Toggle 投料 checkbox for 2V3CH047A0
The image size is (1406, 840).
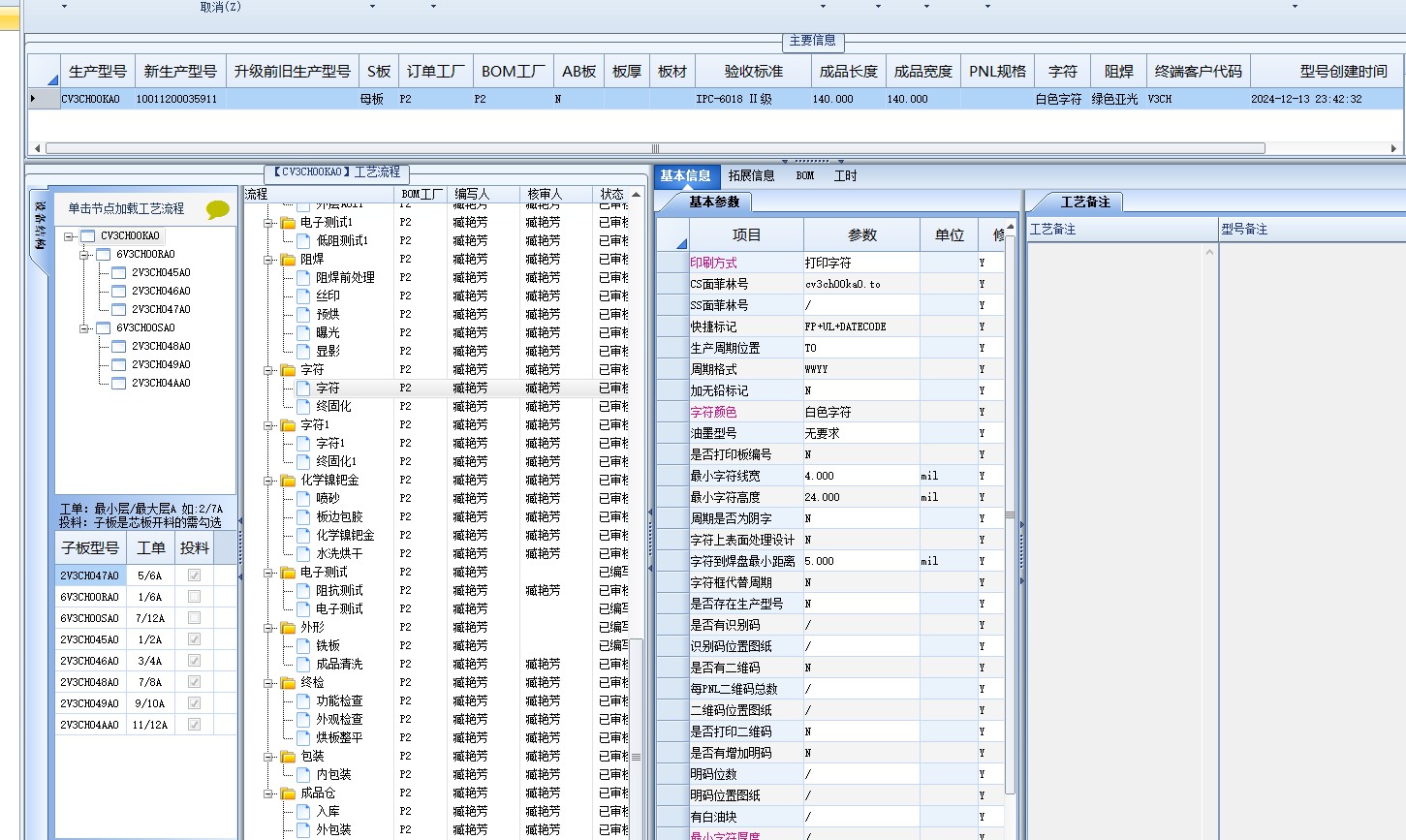click(194, 576)
